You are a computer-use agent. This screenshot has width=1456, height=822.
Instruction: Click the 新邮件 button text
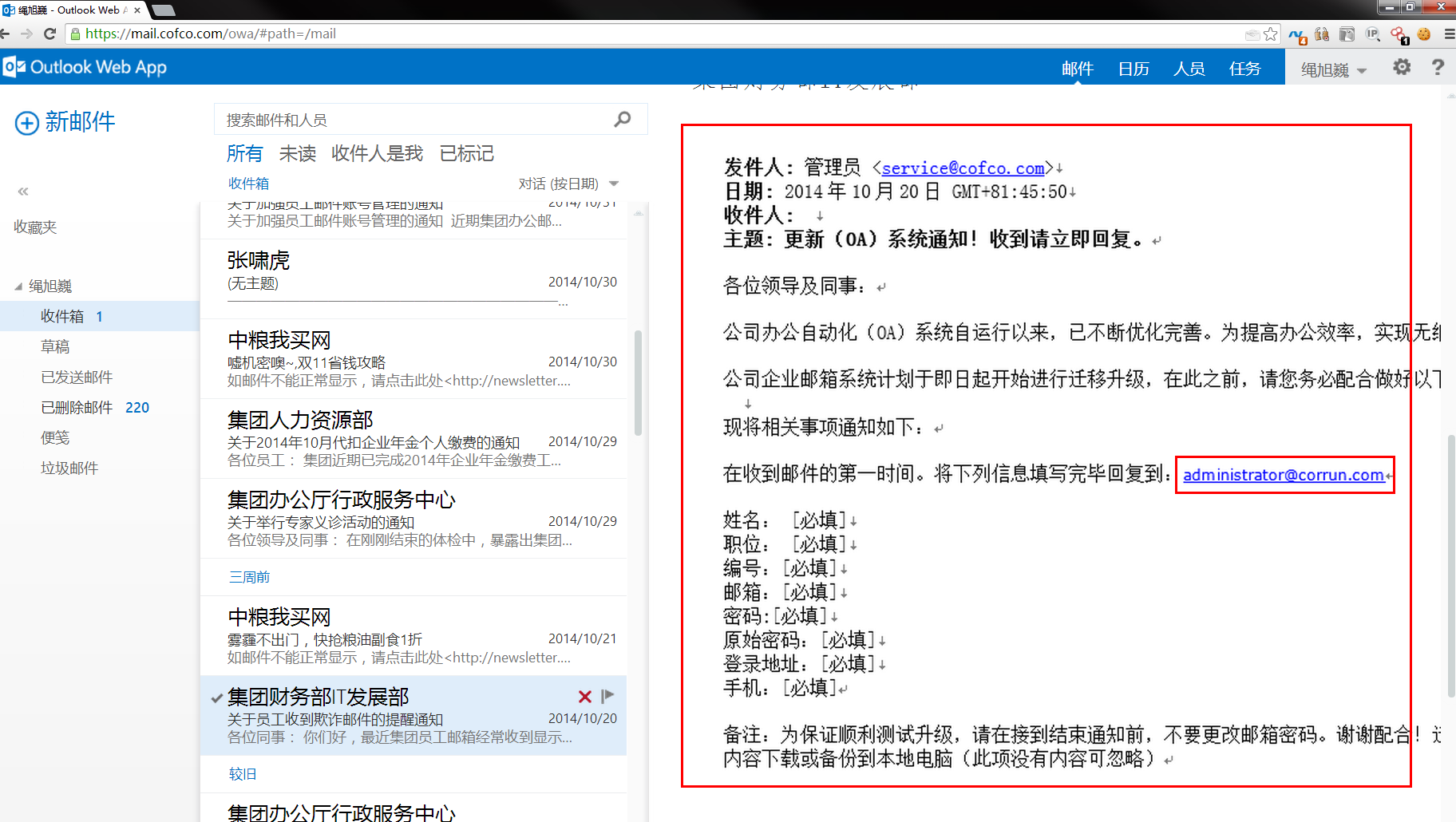80,121
